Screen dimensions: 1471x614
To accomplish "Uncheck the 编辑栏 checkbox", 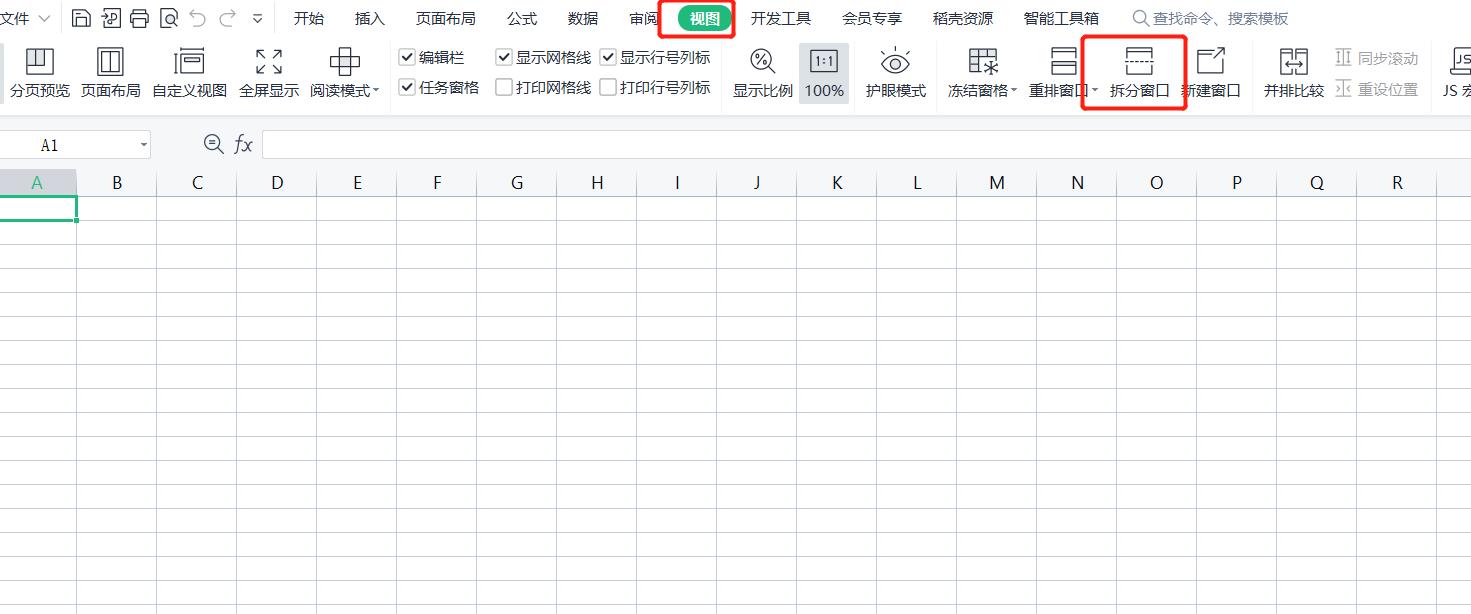I will [x=406, y=57].
